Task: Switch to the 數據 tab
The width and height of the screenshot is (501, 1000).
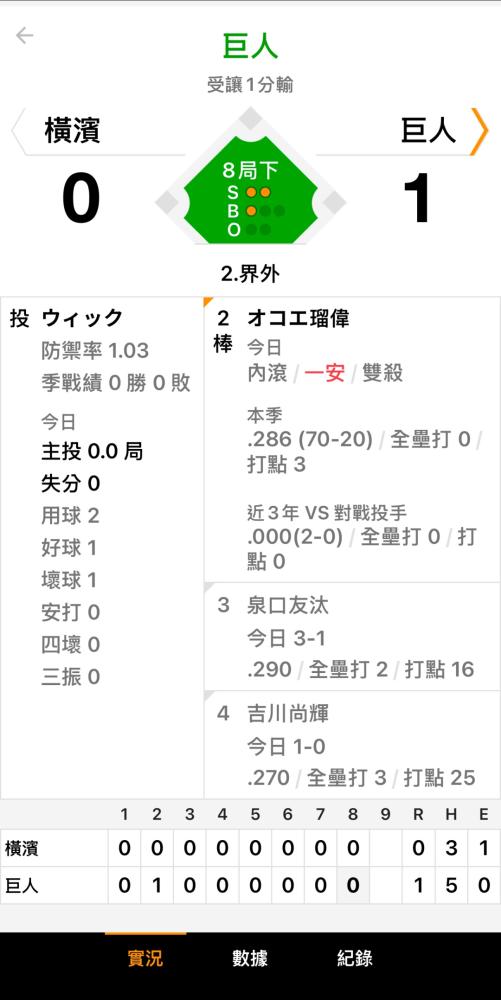Action: point(250,958)
